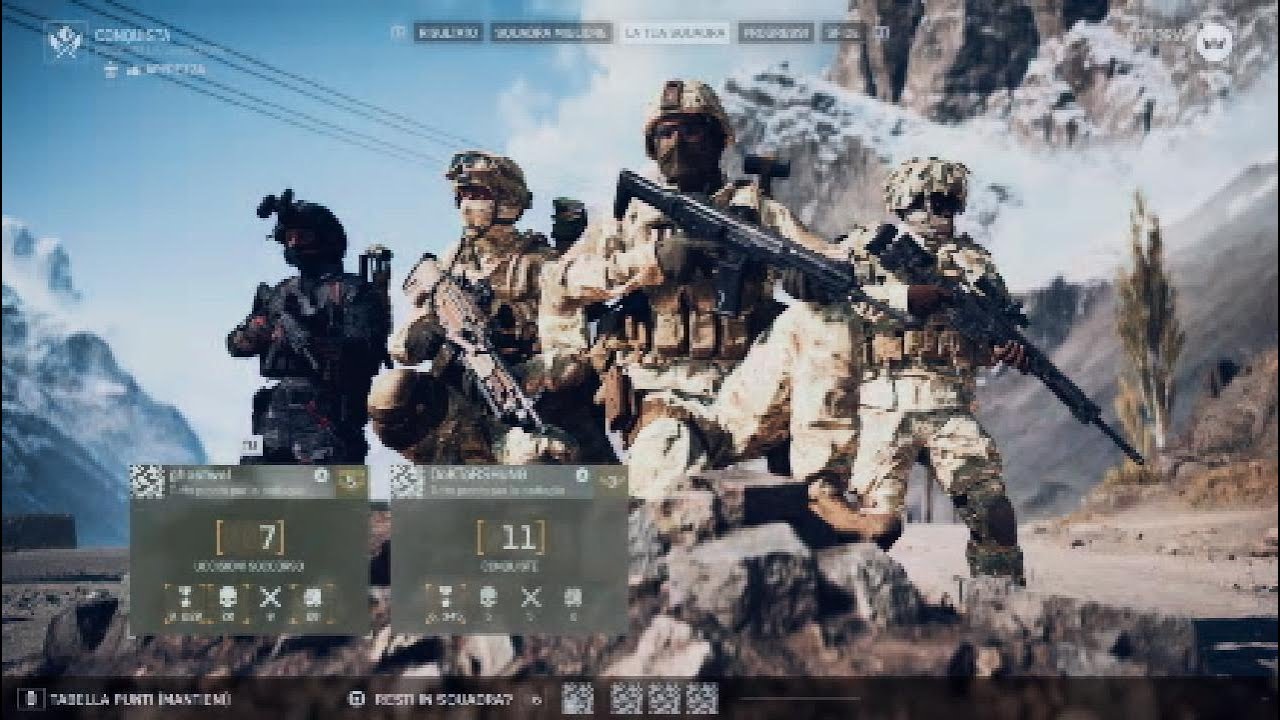This screenshot has width=1280, height=720.
Task: Click the first player's name in the card
Action: pos(202,474)
